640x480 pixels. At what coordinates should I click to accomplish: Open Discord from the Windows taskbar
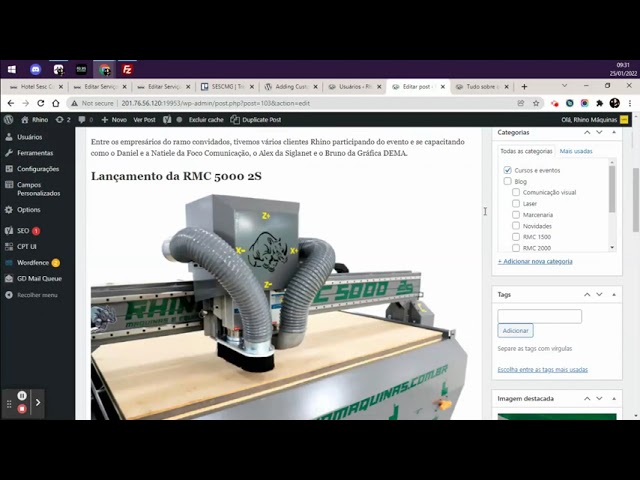pos(35,69)
